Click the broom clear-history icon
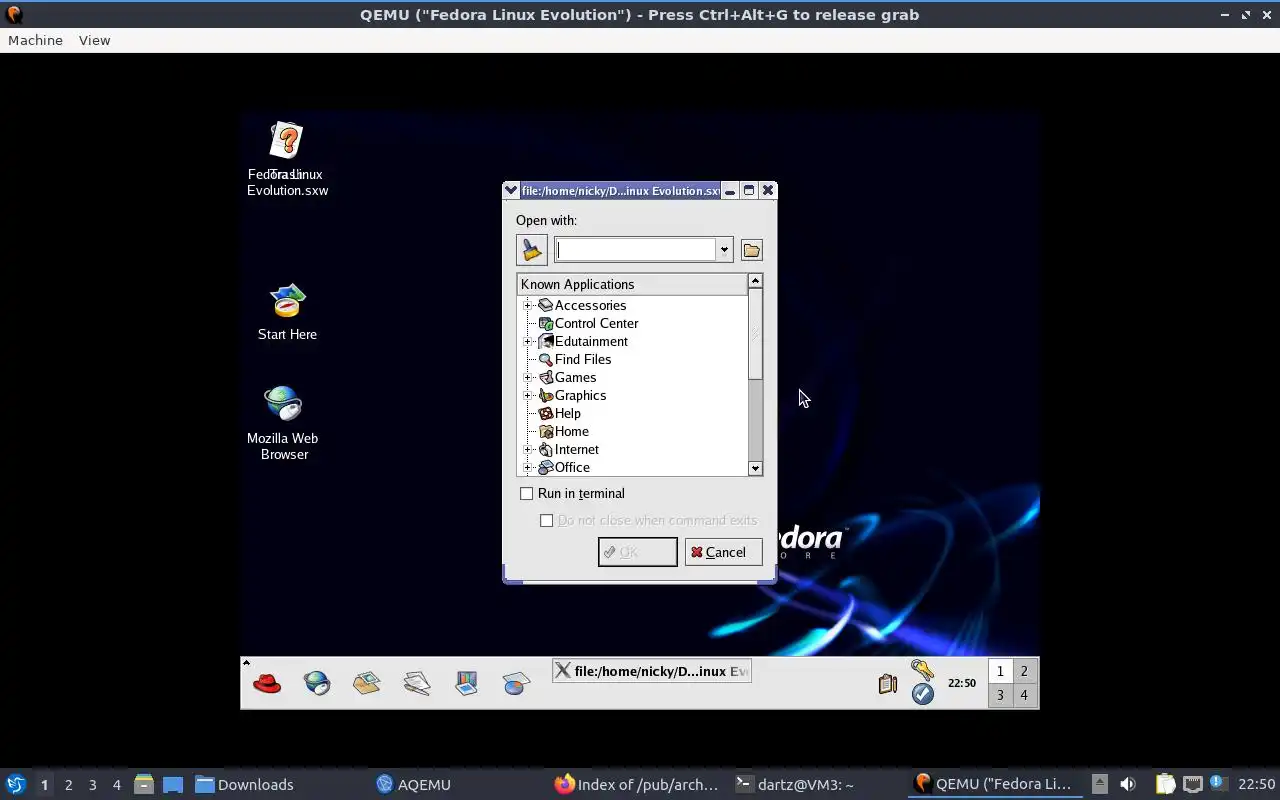Viewport: 1280px width, 800px height. pyautogui.click(x=532, y=250)
